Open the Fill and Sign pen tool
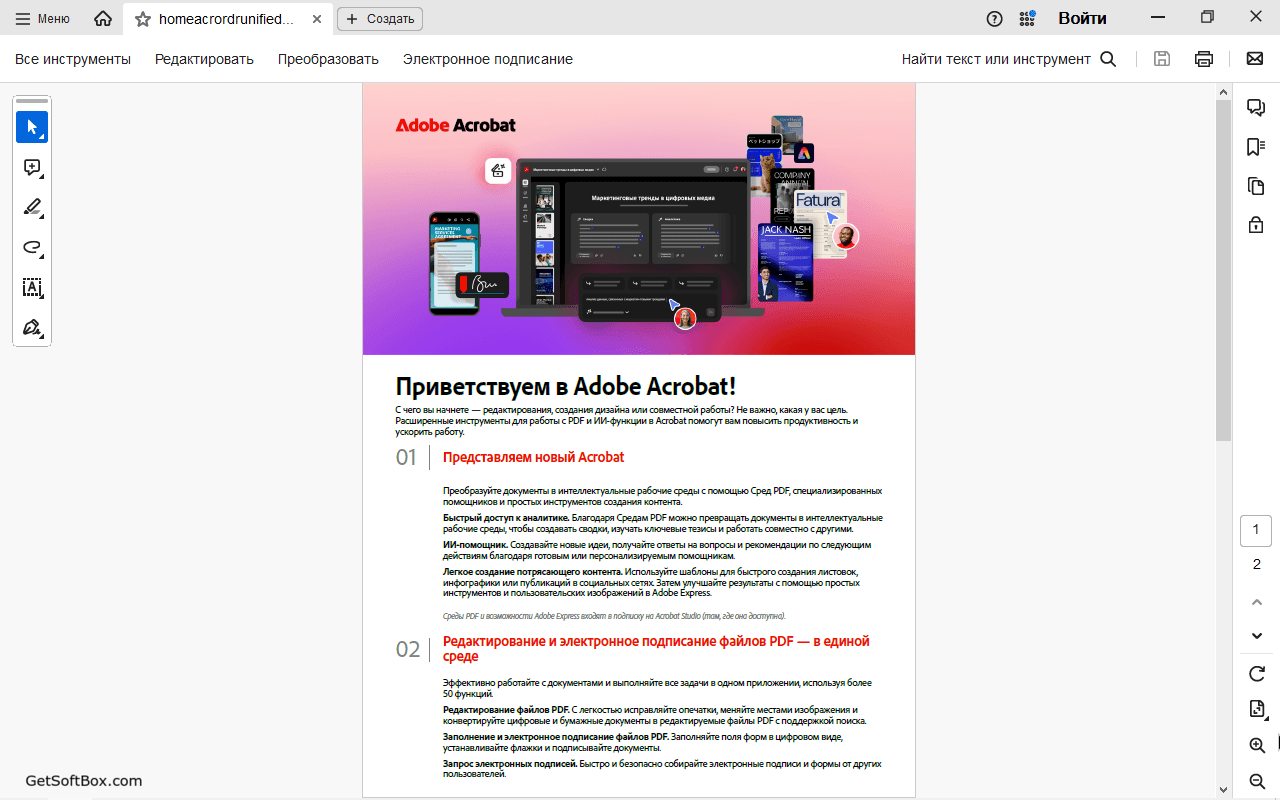1280x800 pixels. (x=32, y=328)
